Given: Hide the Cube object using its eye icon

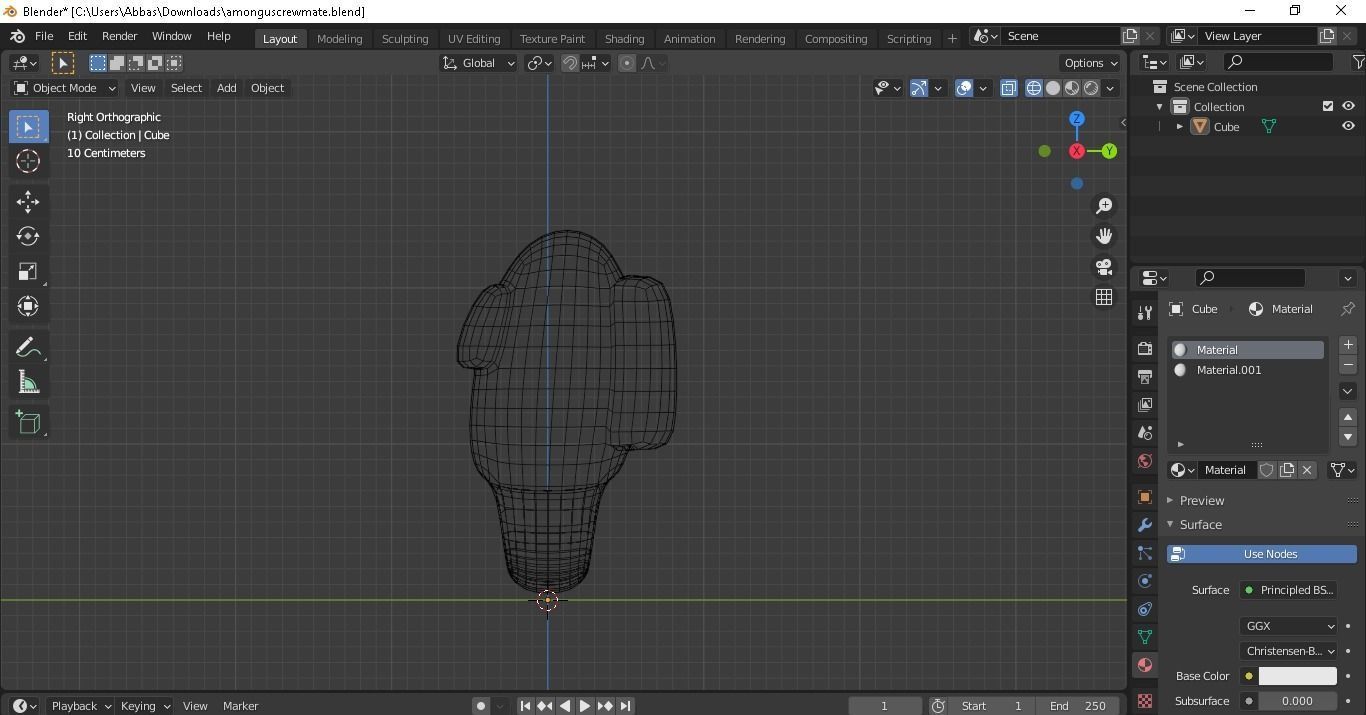Looking at the screenshot, I should pos(1348,126).
